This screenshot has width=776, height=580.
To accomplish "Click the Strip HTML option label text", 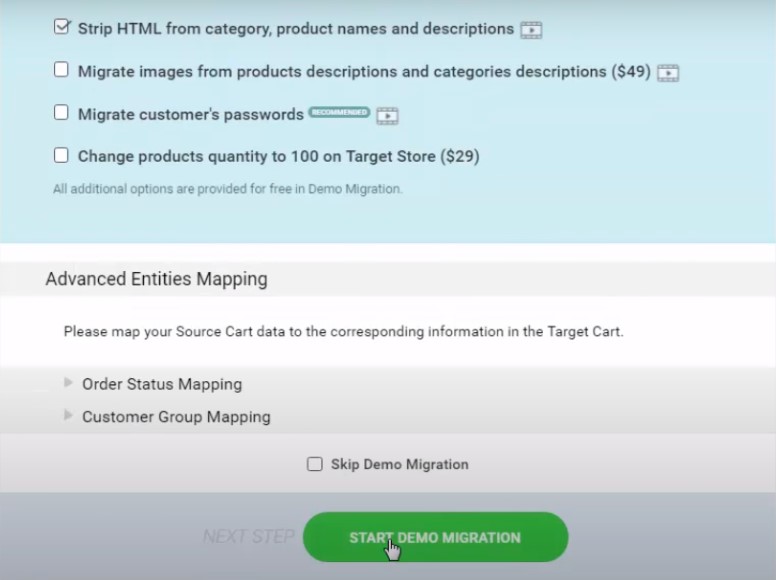I will click(295, 29).
